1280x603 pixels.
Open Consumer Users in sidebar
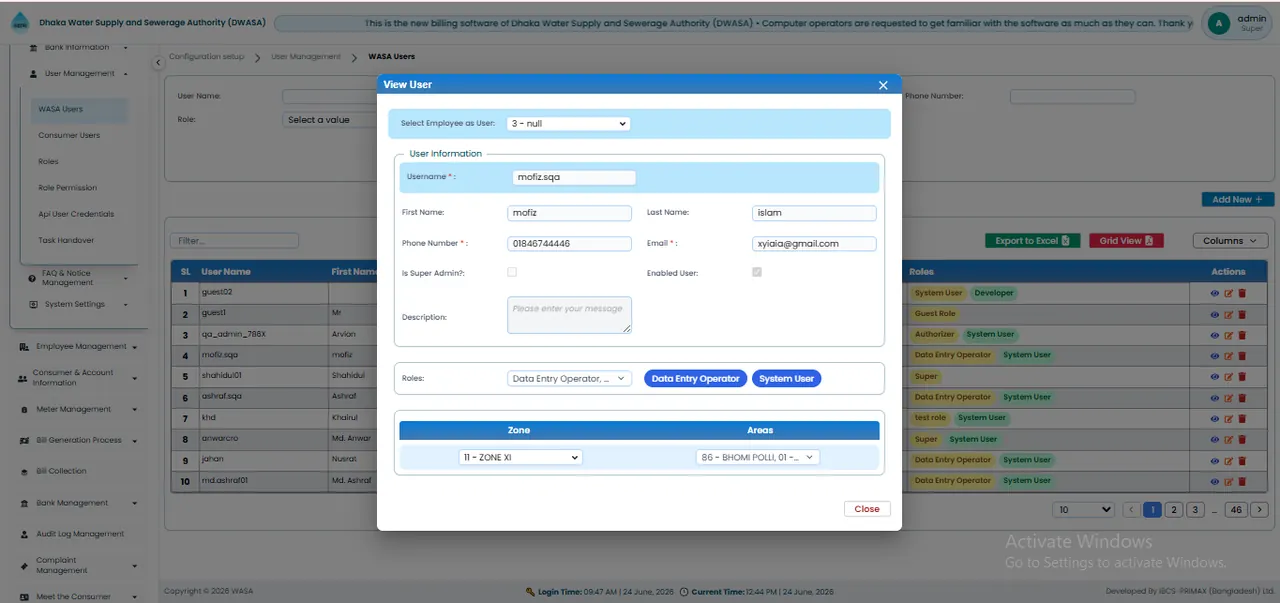(x=69, y=136)
